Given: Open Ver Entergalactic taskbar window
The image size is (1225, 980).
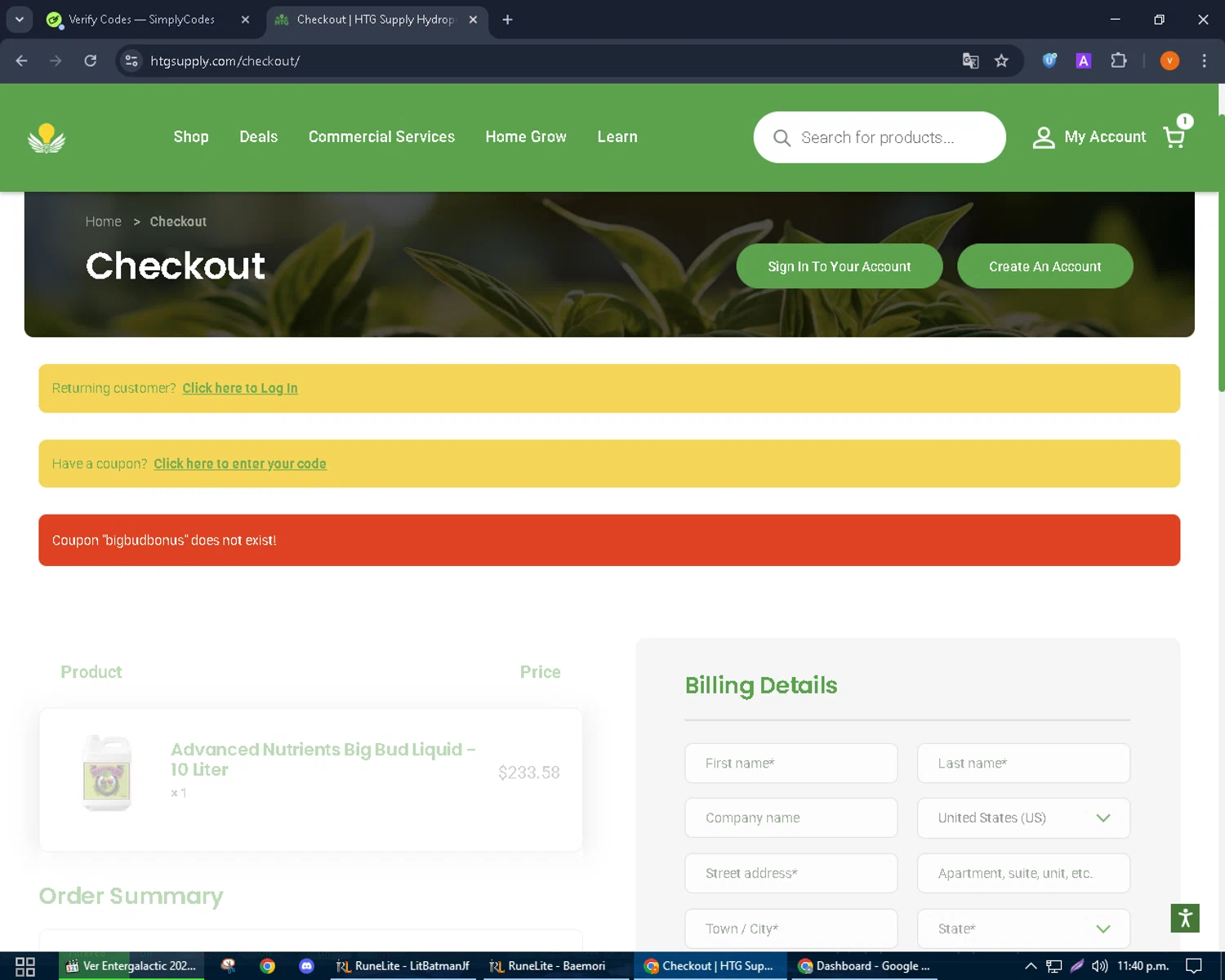Looking at the screenshot, I should pos(131,966).
